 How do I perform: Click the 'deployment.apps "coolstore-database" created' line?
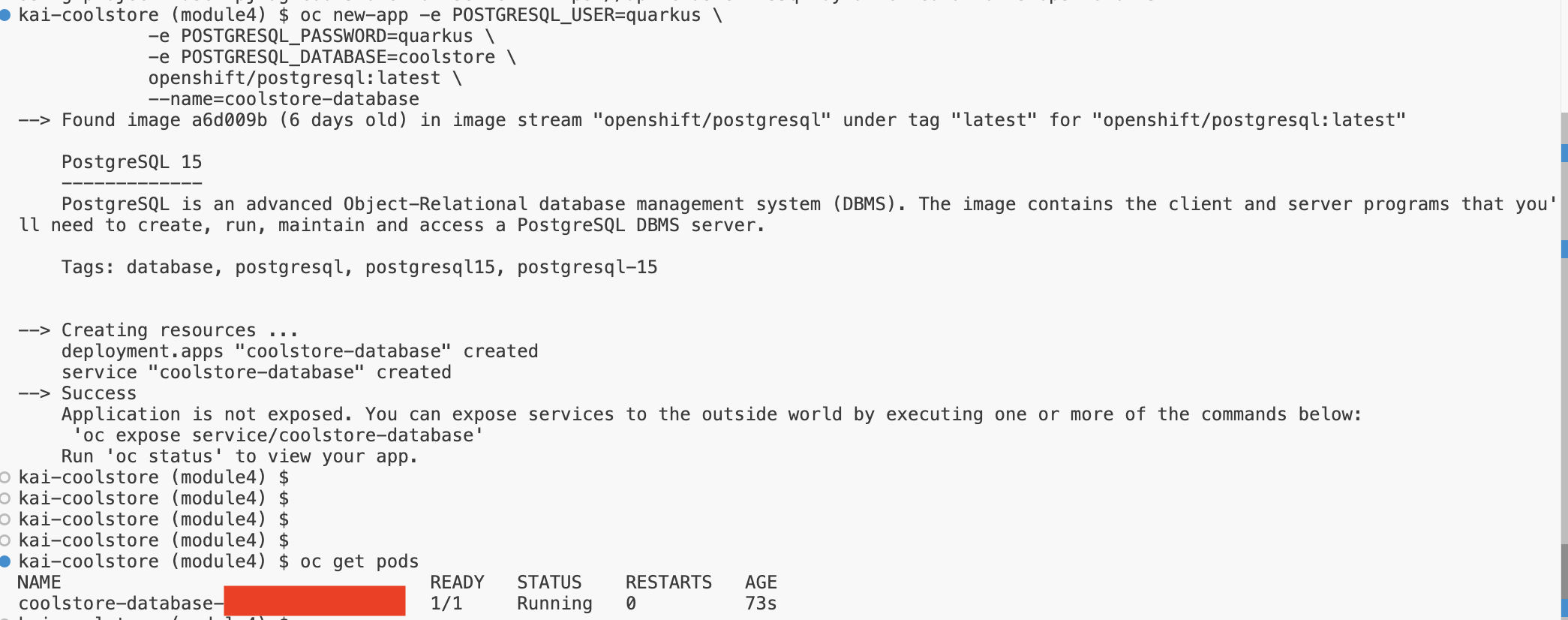(299, 351)
